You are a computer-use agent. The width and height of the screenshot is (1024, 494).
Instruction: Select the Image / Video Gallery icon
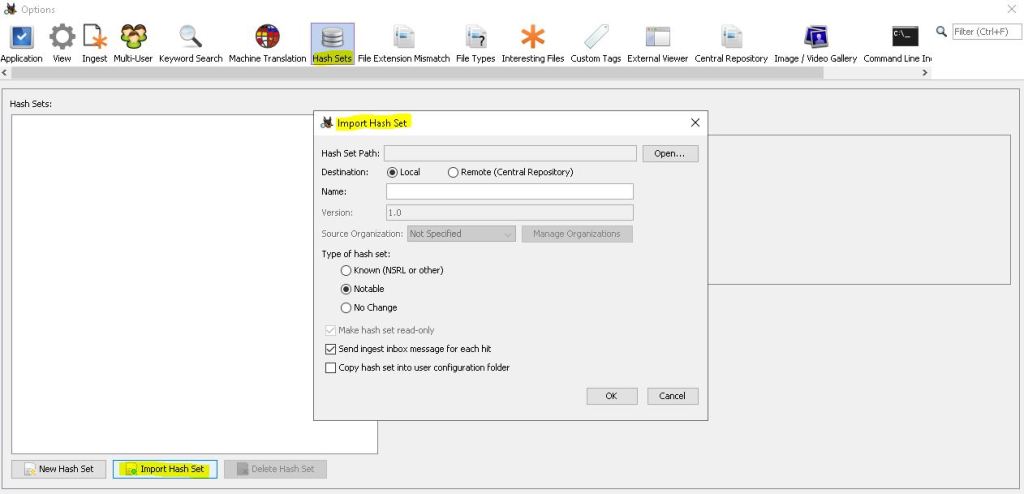tap(815, 38)
